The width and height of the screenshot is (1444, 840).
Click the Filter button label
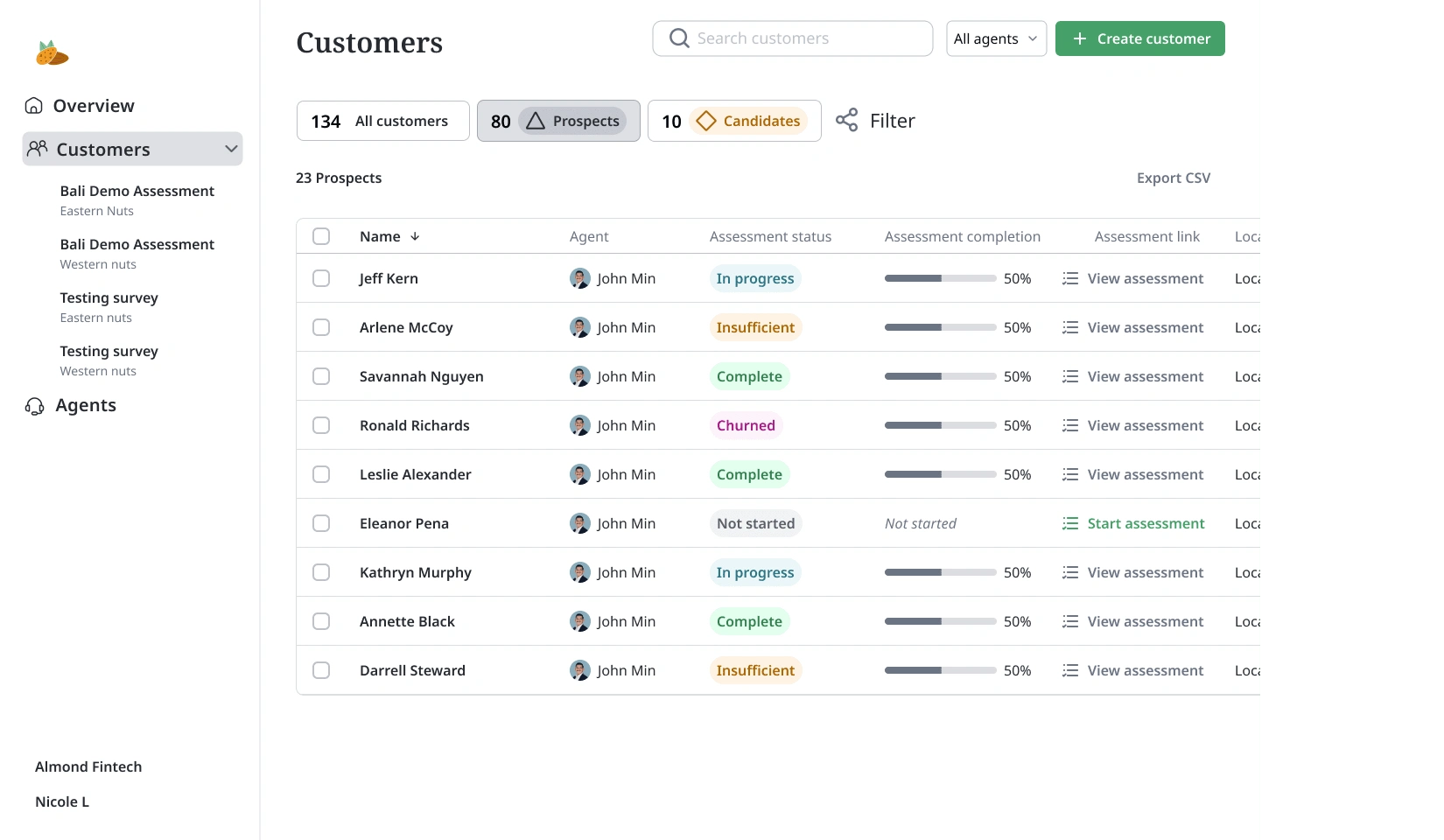pyautogui.click(x=892, y=121)
